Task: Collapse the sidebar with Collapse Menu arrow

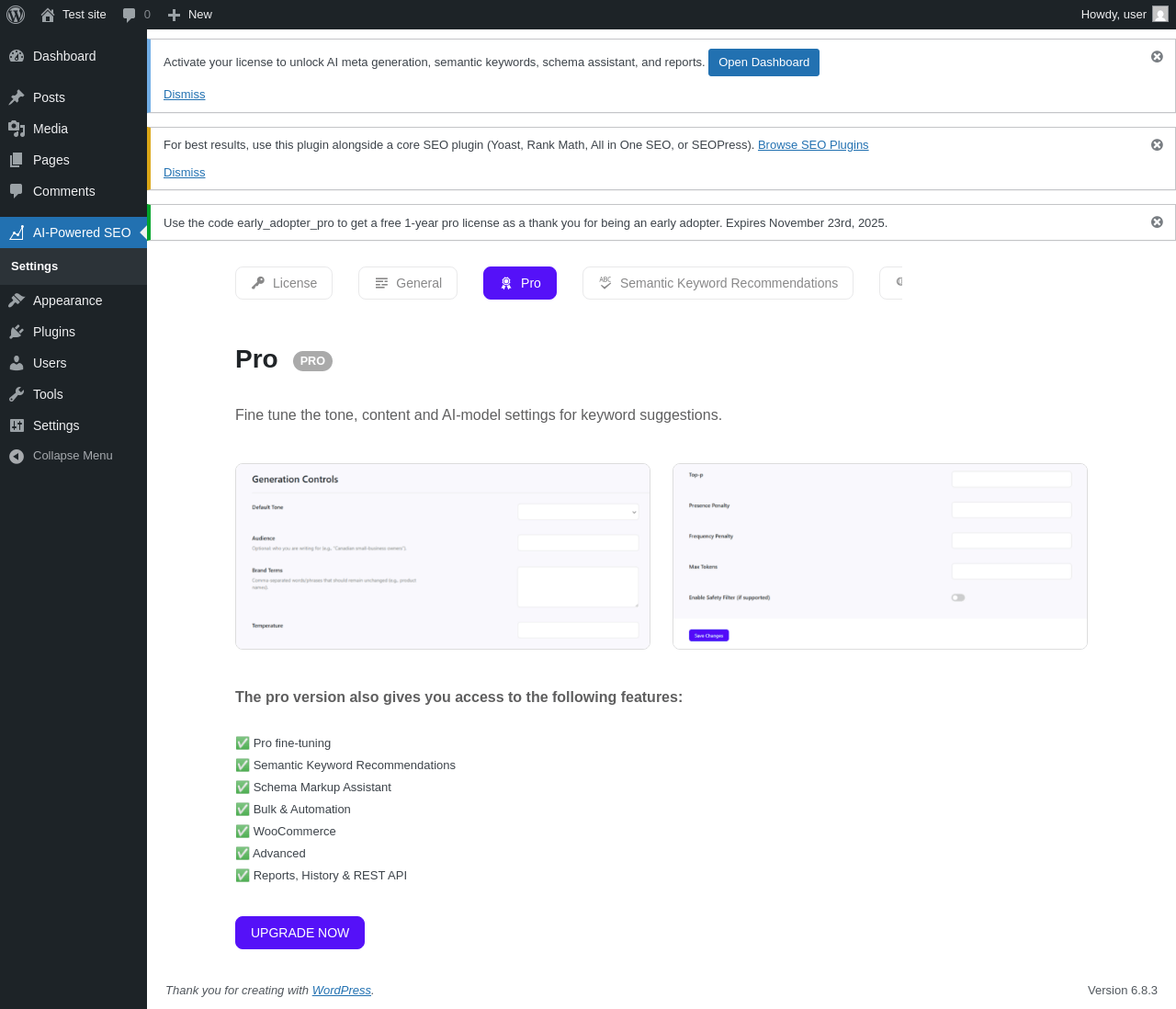Action: click(x=17, y=456)
